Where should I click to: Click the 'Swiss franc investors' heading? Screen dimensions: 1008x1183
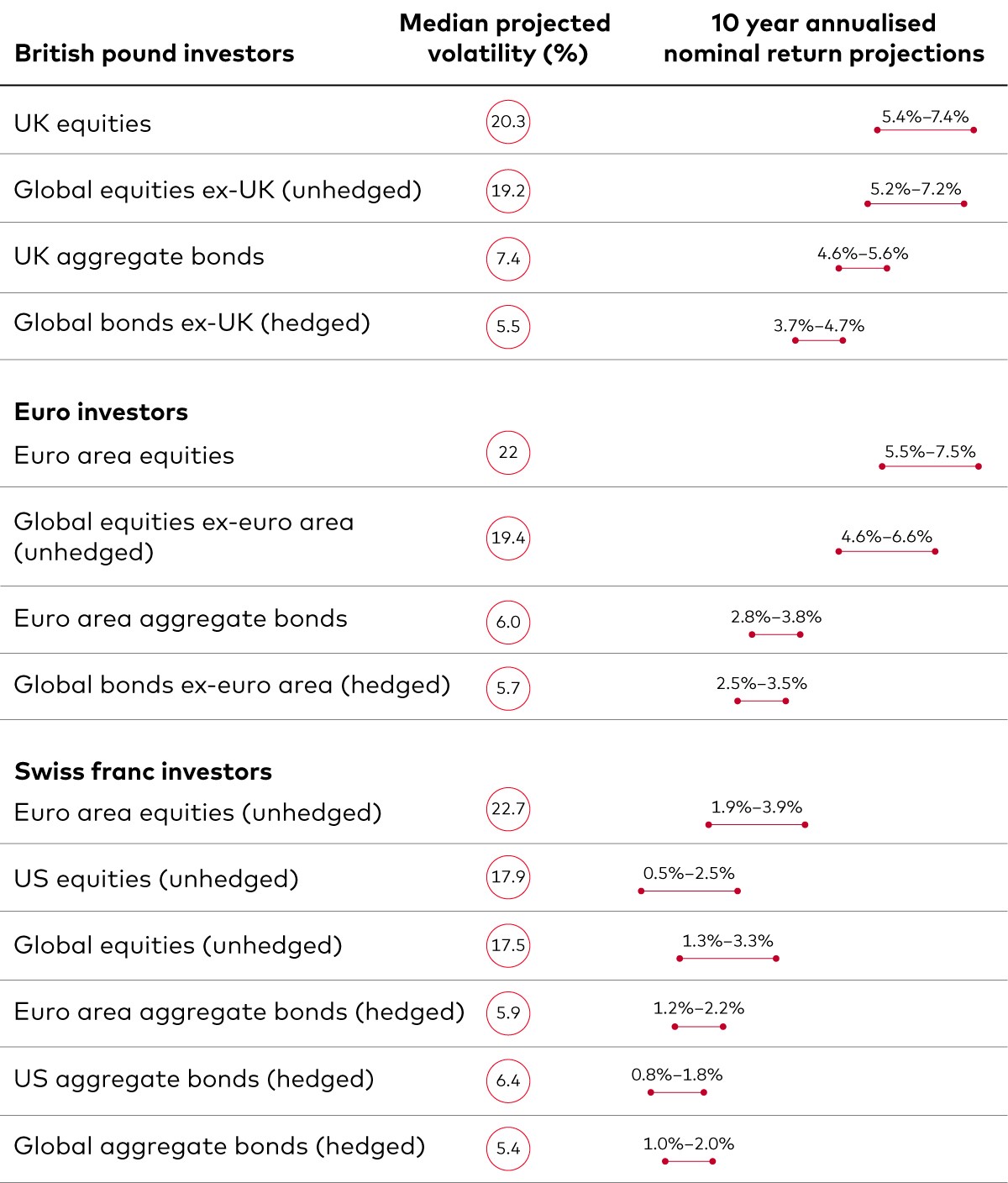point(143,771)
